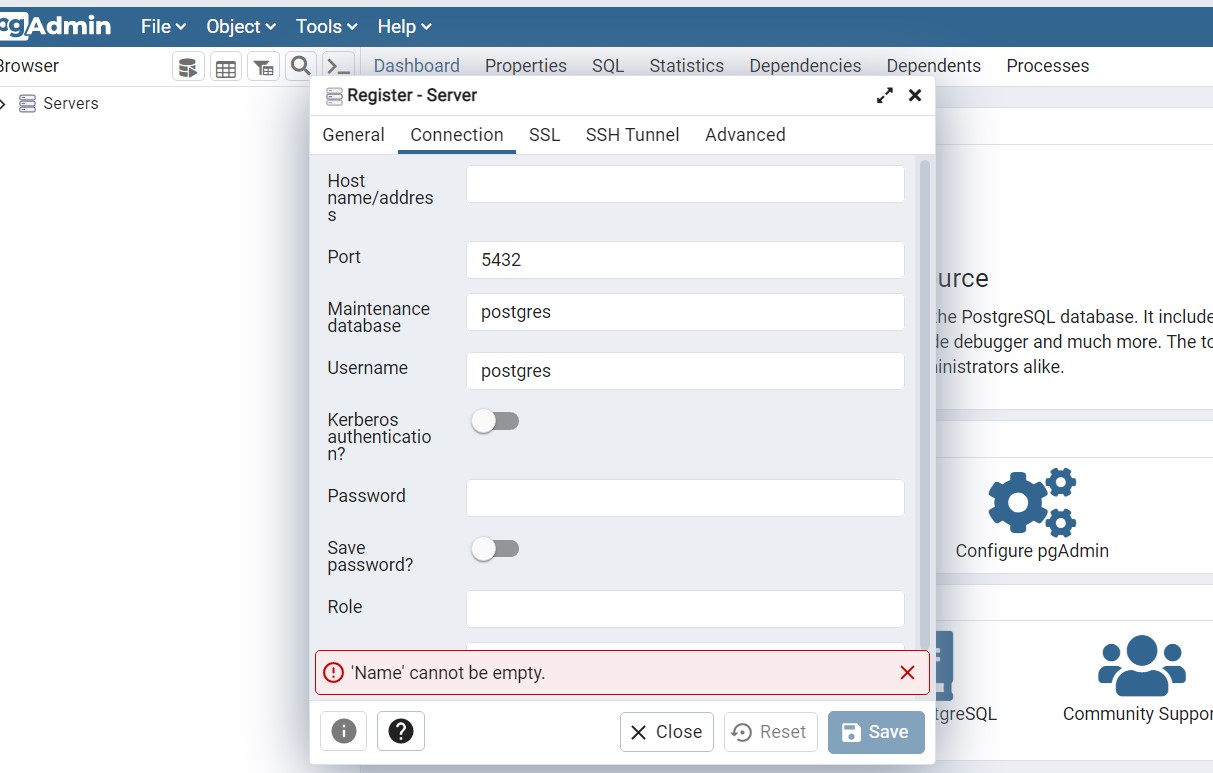Open the Properties panel tab

click(526, 66)
